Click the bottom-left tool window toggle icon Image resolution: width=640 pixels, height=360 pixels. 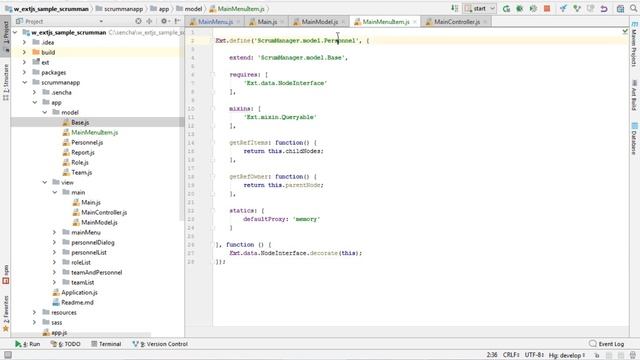click(x=8, y=355)
